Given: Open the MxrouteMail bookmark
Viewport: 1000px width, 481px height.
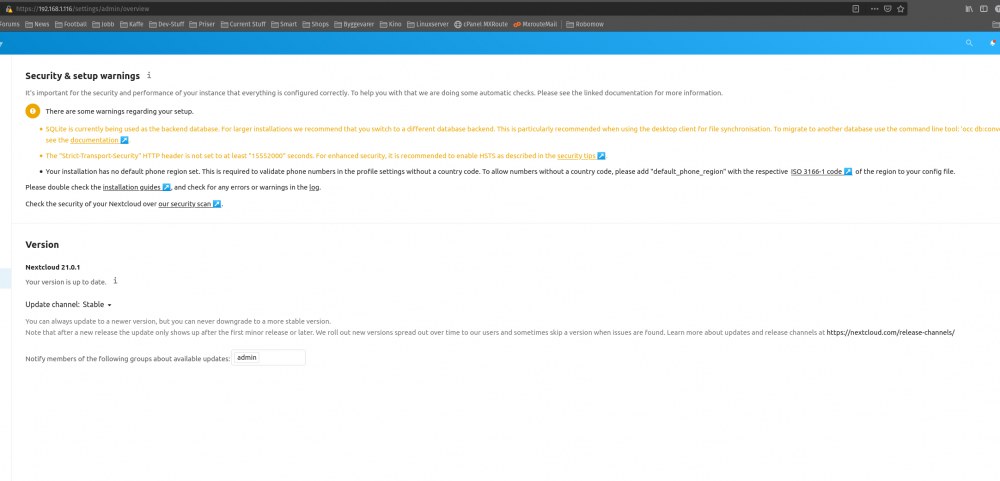Looking at the screenshot, I should [x=536, y=24].
